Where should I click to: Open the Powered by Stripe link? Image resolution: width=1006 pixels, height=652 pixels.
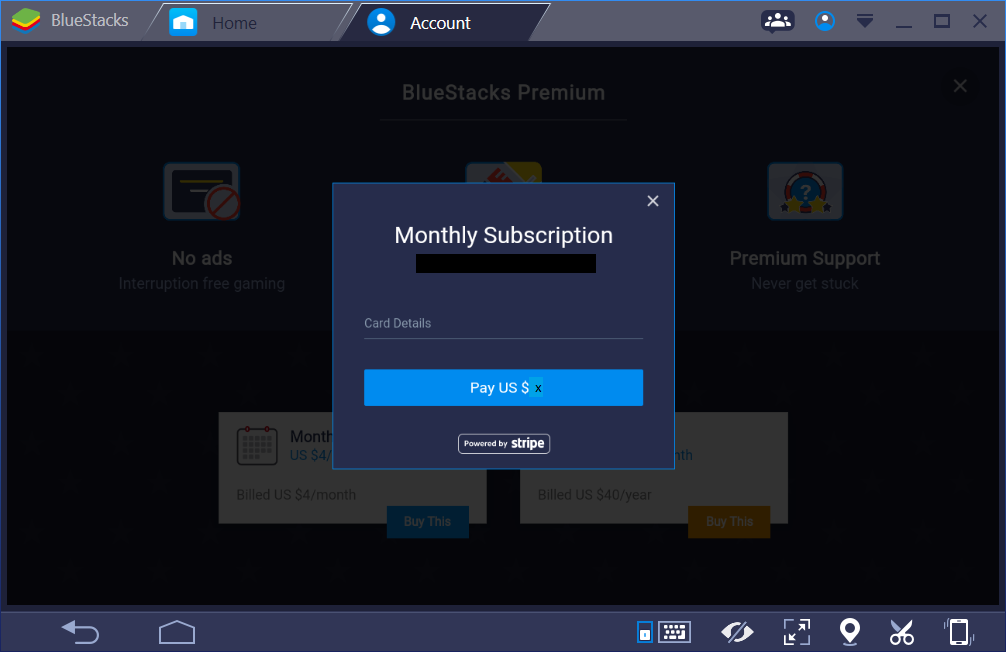[504, 443]
